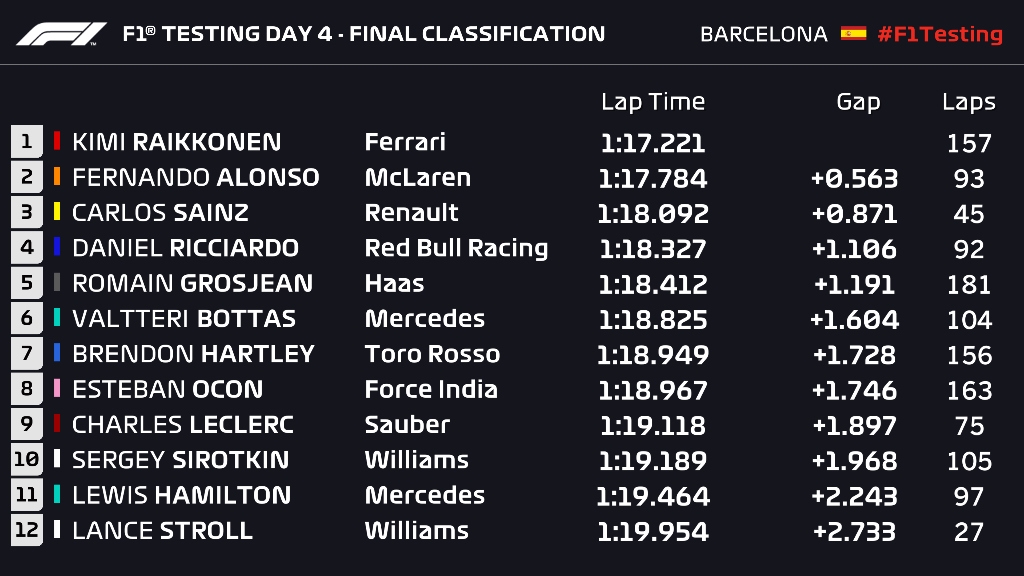The width and height of the screenshot is (1024, 576).
Task: Select position 1 number badge
Action: coord(27,141)
